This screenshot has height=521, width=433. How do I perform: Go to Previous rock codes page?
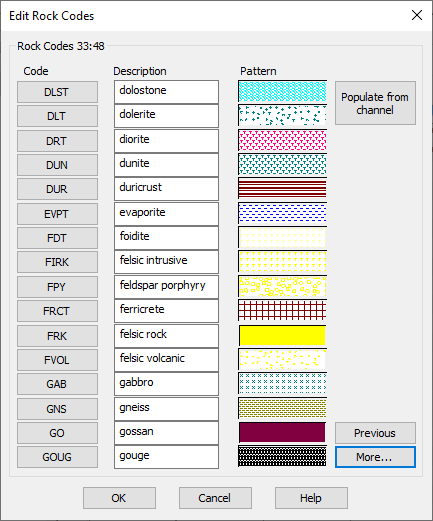pos(375,433)
